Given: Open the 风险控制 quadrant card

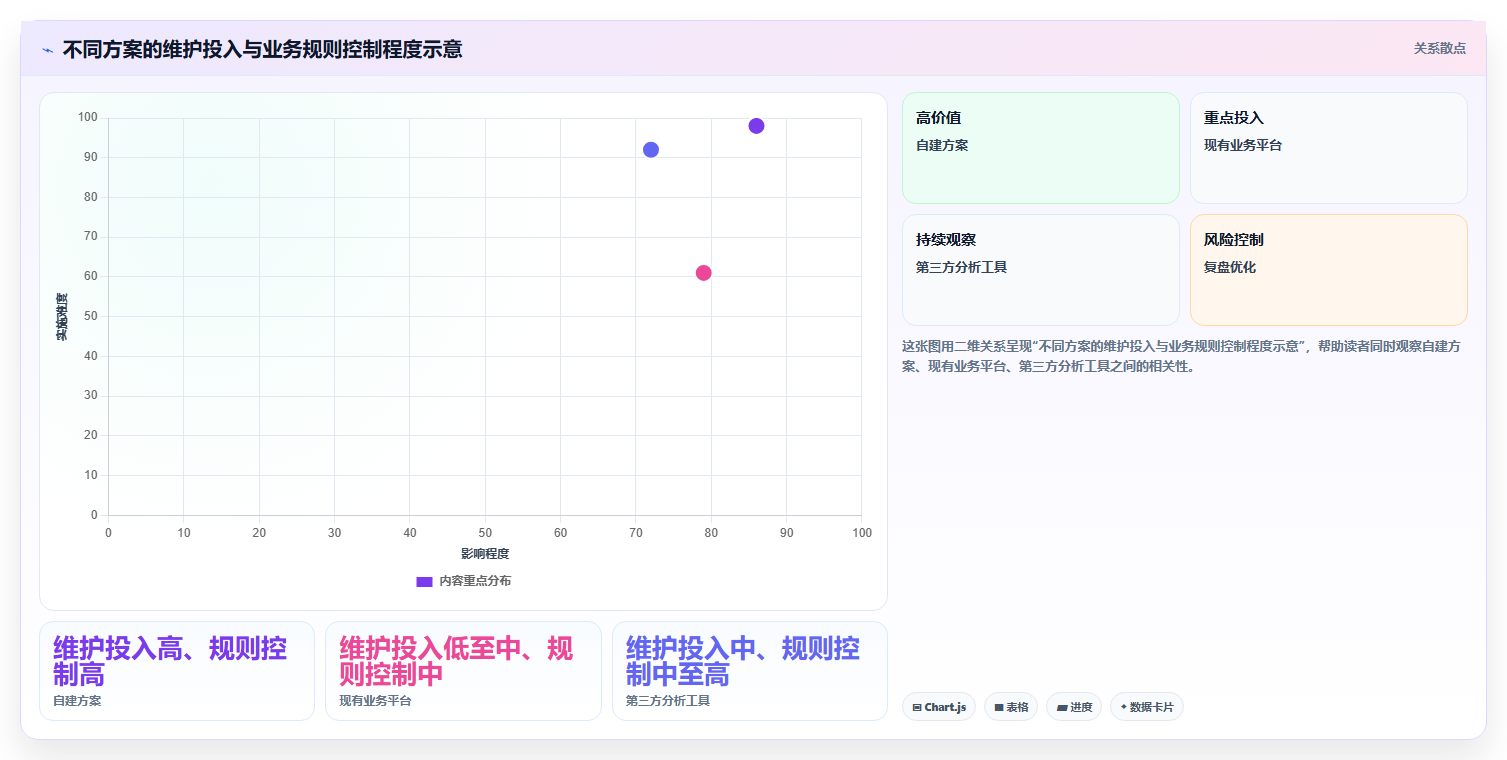Looking at the screenshot, I should coord(1328,270).
